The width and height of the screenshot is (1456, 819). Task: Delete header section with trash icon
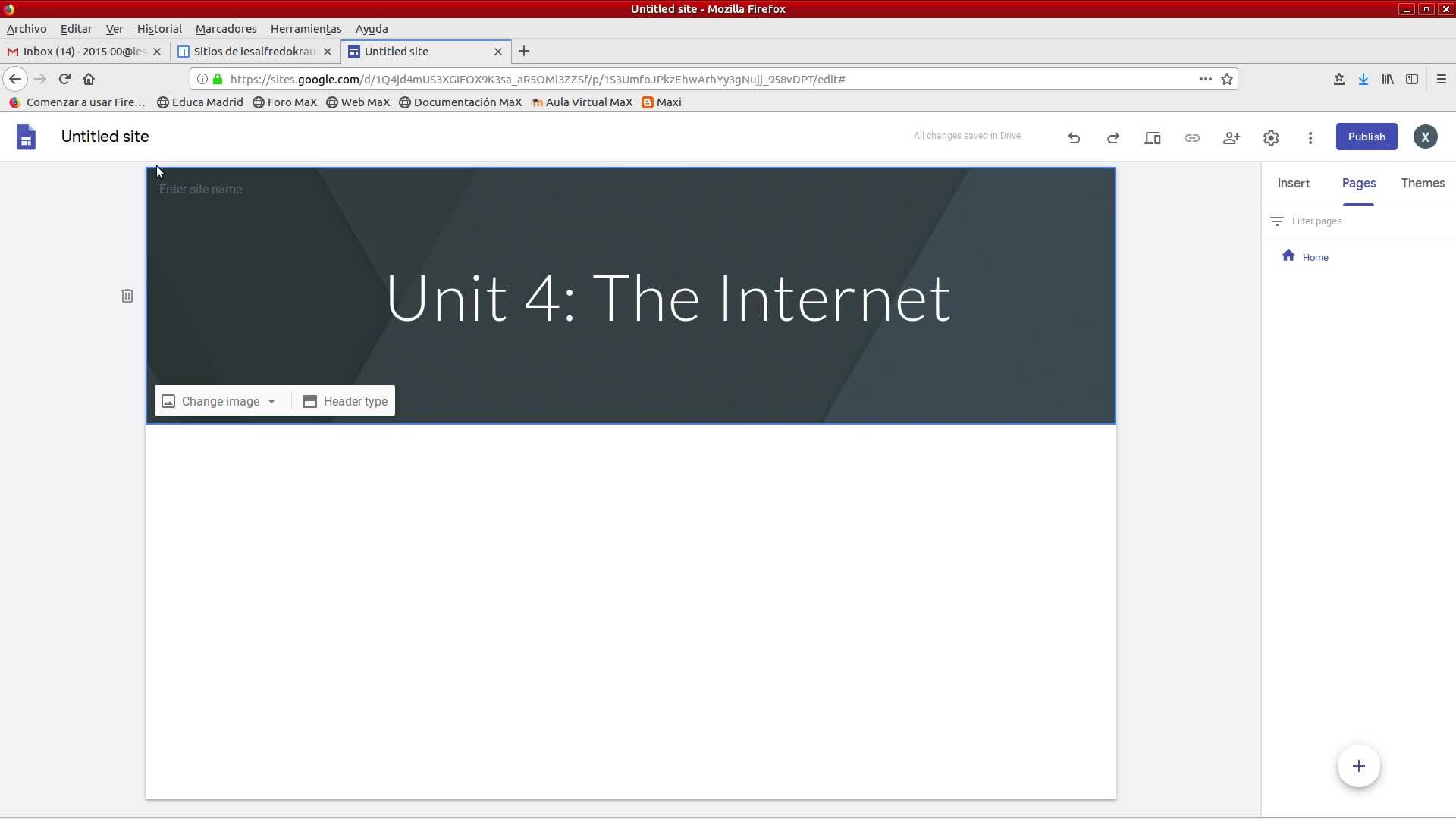127,296
